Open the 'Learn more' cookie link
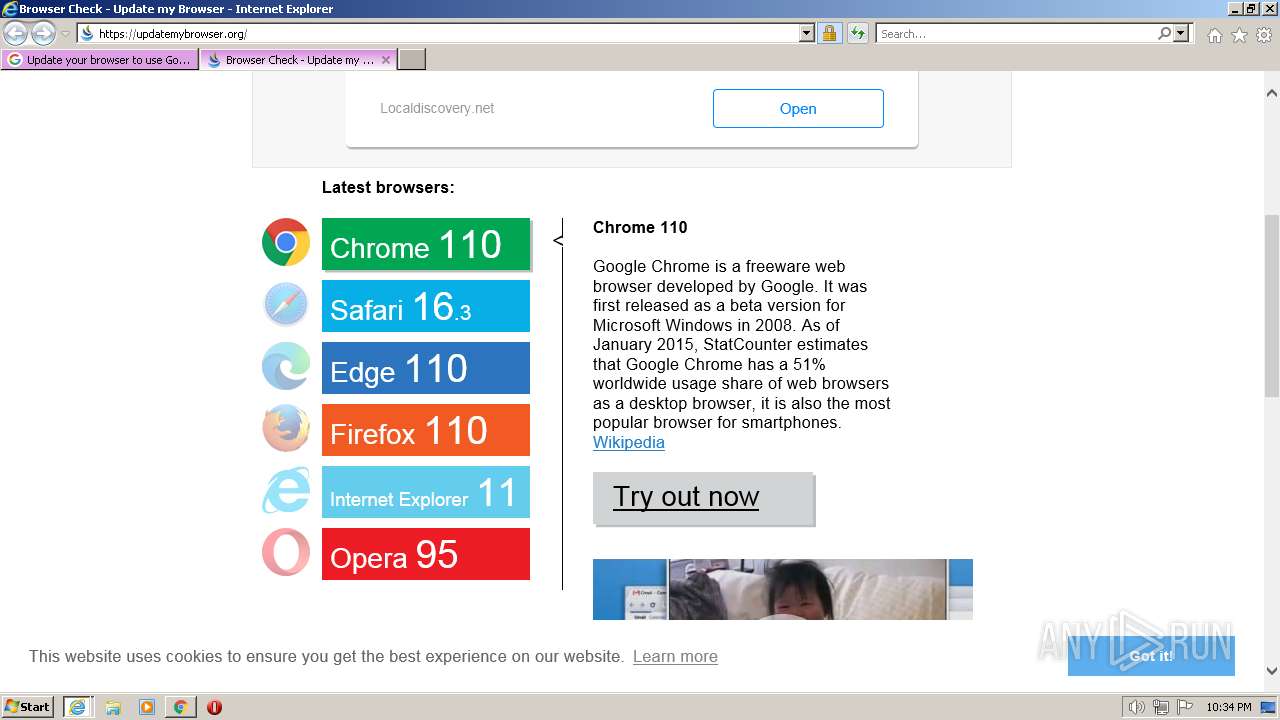The image size is (1280, 720). 675,656
